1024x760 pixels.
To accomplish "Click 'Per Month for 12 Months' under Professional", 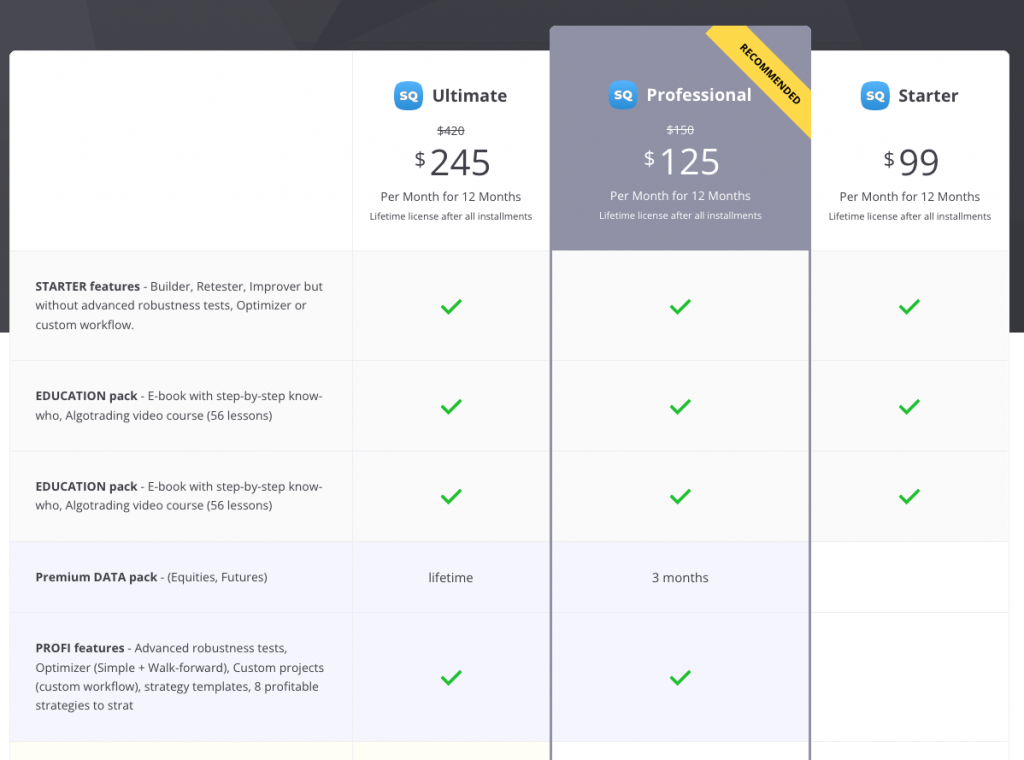I will pyautogui.click(x=680, y=196).
